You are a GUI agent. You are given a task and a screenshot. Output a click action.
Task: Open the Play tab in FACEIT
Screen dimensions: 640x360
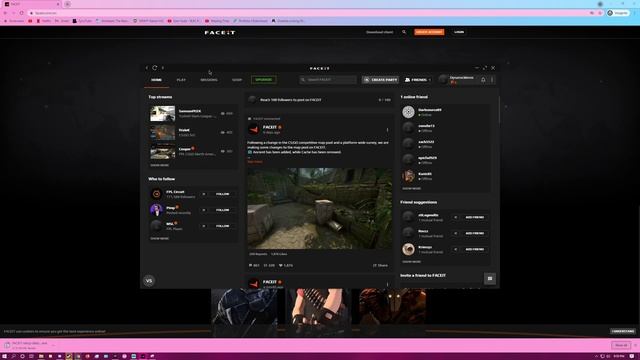coord(181,80)
